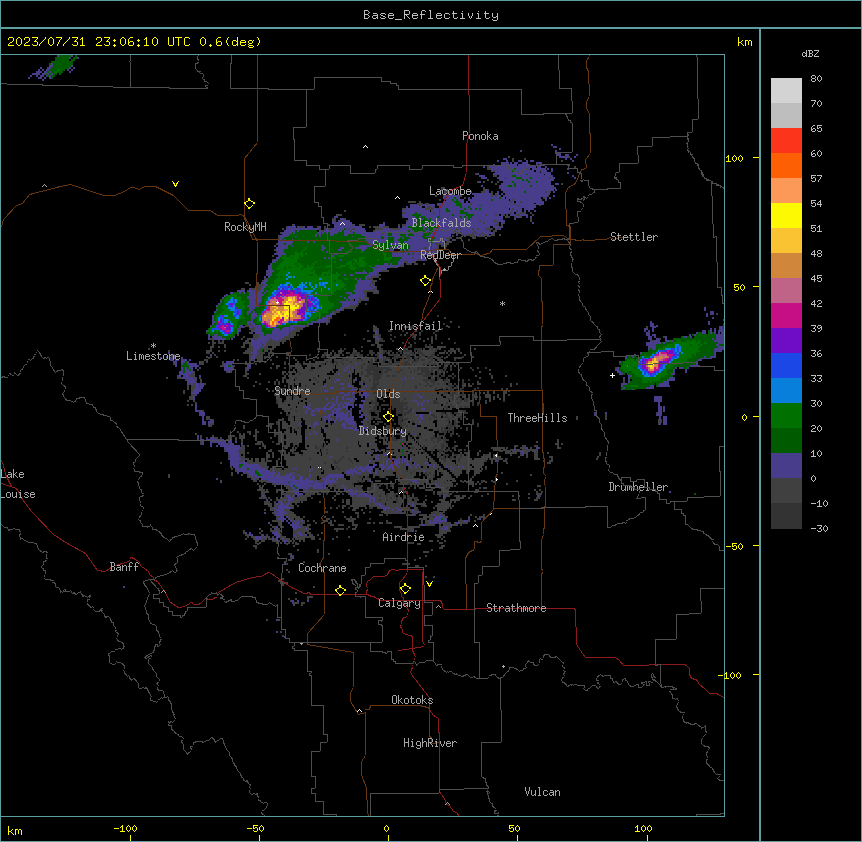Select the yellow diamond marker between Olds and Didsbury

389,417
